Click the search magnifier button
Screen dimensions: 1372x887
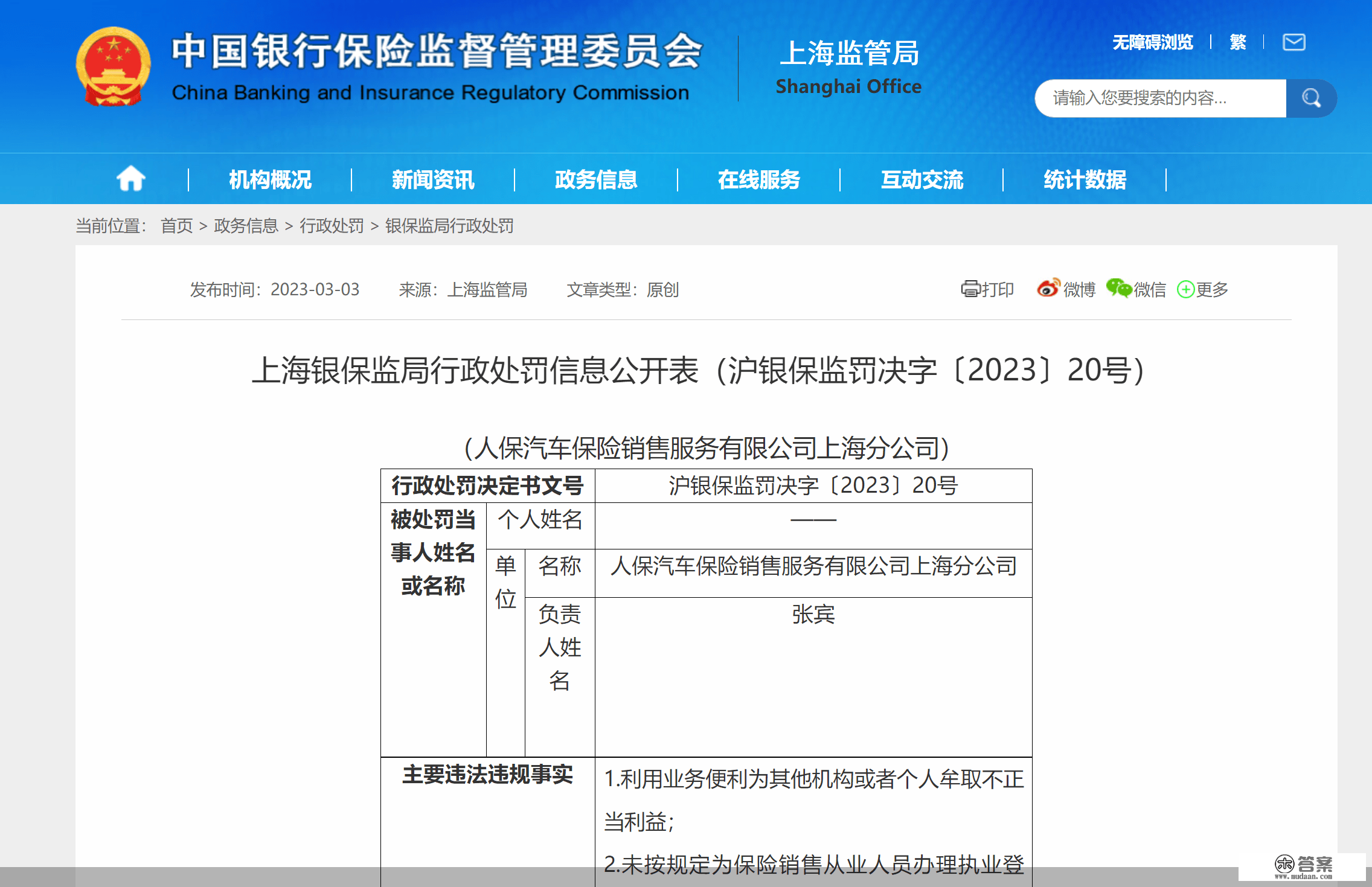click(1311, 98)
